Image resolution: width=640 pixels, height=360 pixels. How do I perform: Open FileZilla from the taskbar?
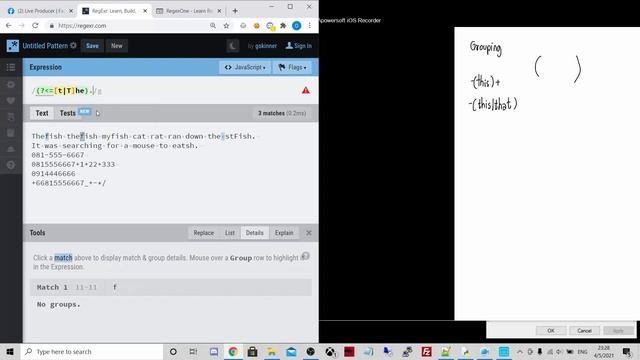click(427, 351)
